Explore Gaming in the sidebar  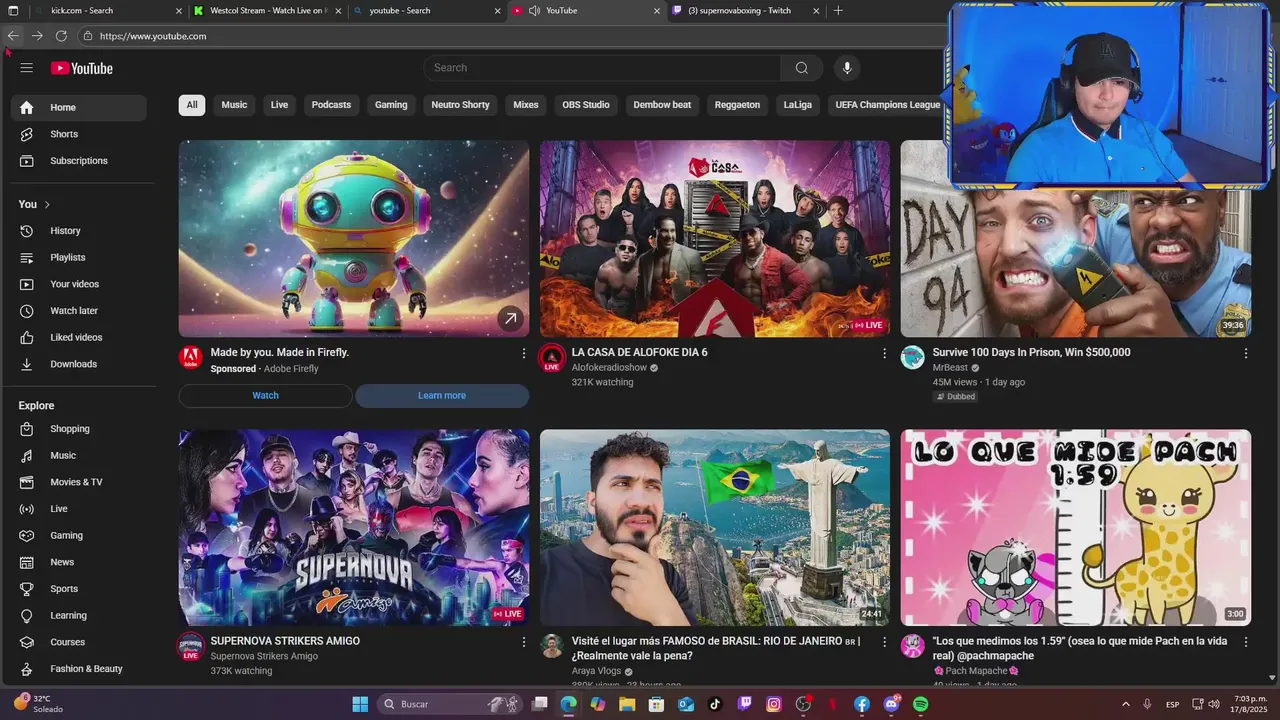[x=79, y=535]
